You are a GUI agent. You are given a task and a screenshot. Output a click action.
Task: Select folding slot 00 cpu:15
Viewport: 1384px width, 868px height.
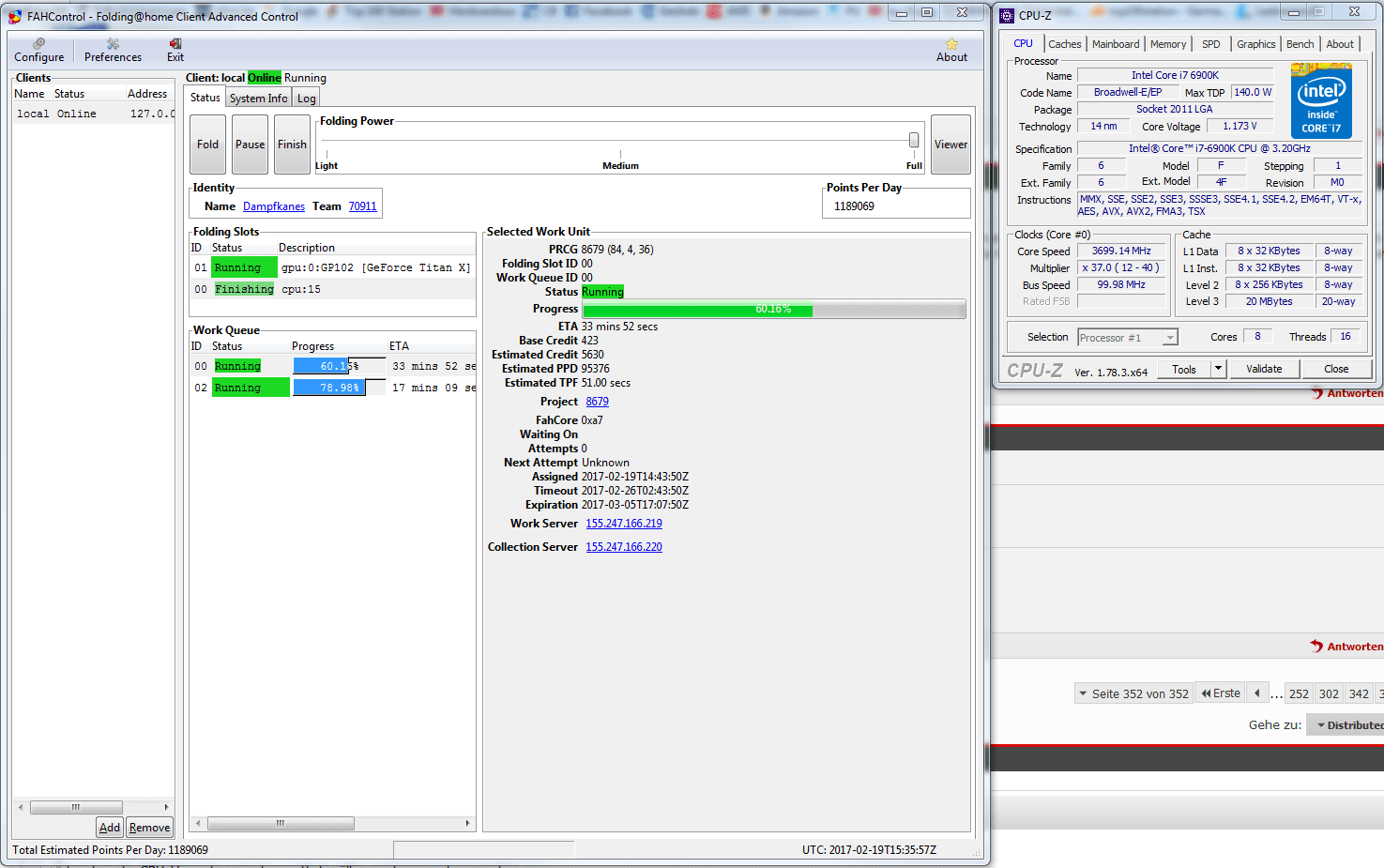point(332,289)
